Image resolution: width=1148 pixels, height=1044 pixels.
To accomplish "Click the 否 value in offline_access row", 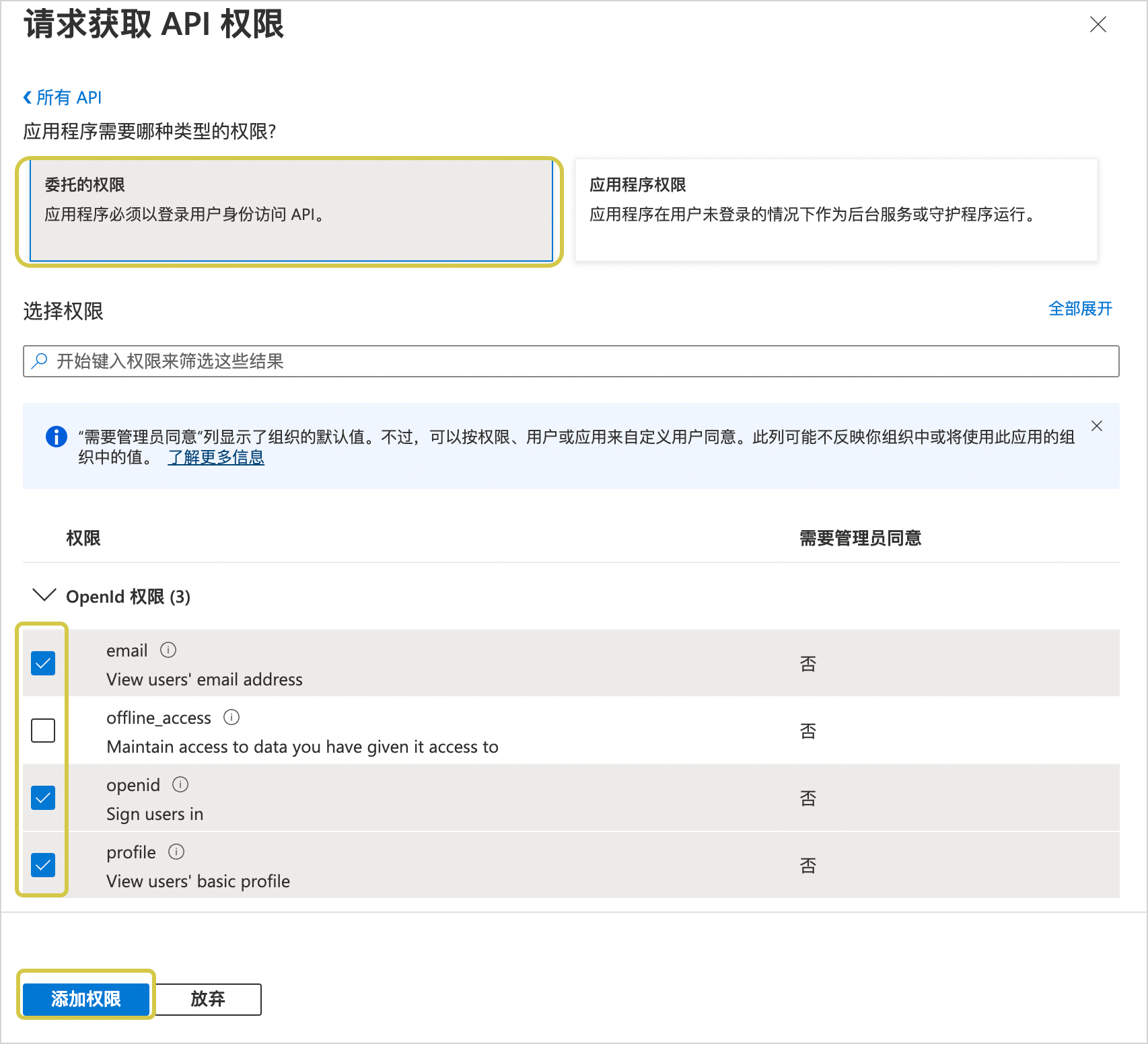I will tap(808, 731).
